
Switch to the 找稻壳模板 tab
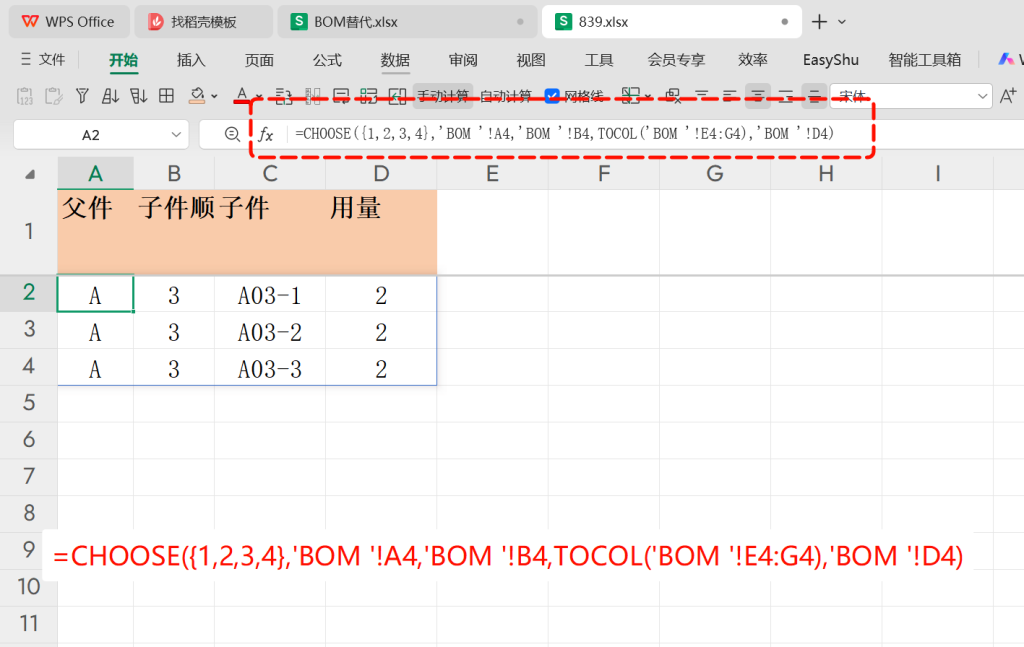pos(204,22)
